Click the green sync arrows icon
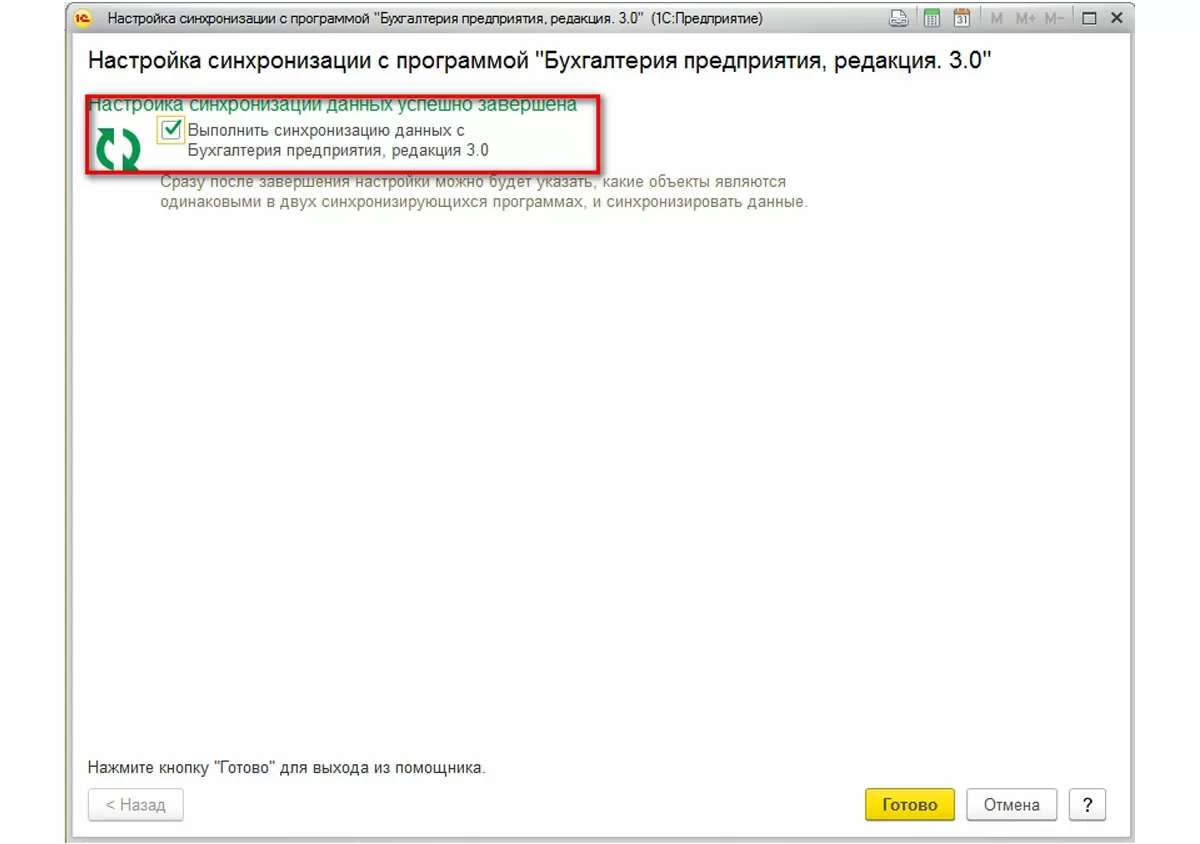The height and width of the screenshot is (844, 1200). point(118,148)
